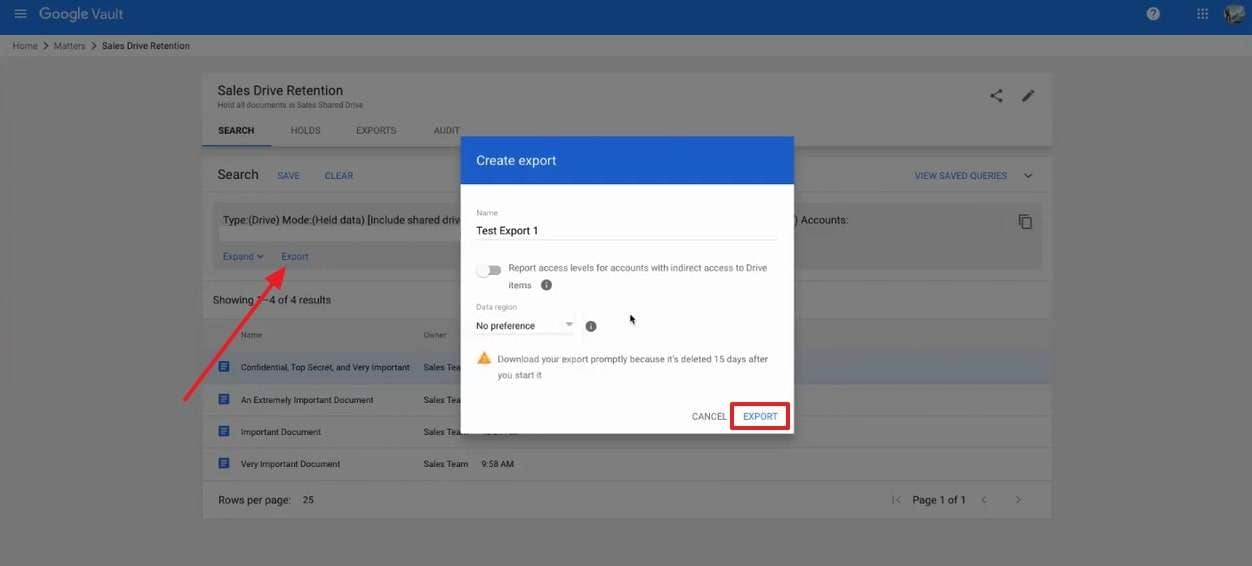Edit the matter with pencil icon

click(1028, 96)
